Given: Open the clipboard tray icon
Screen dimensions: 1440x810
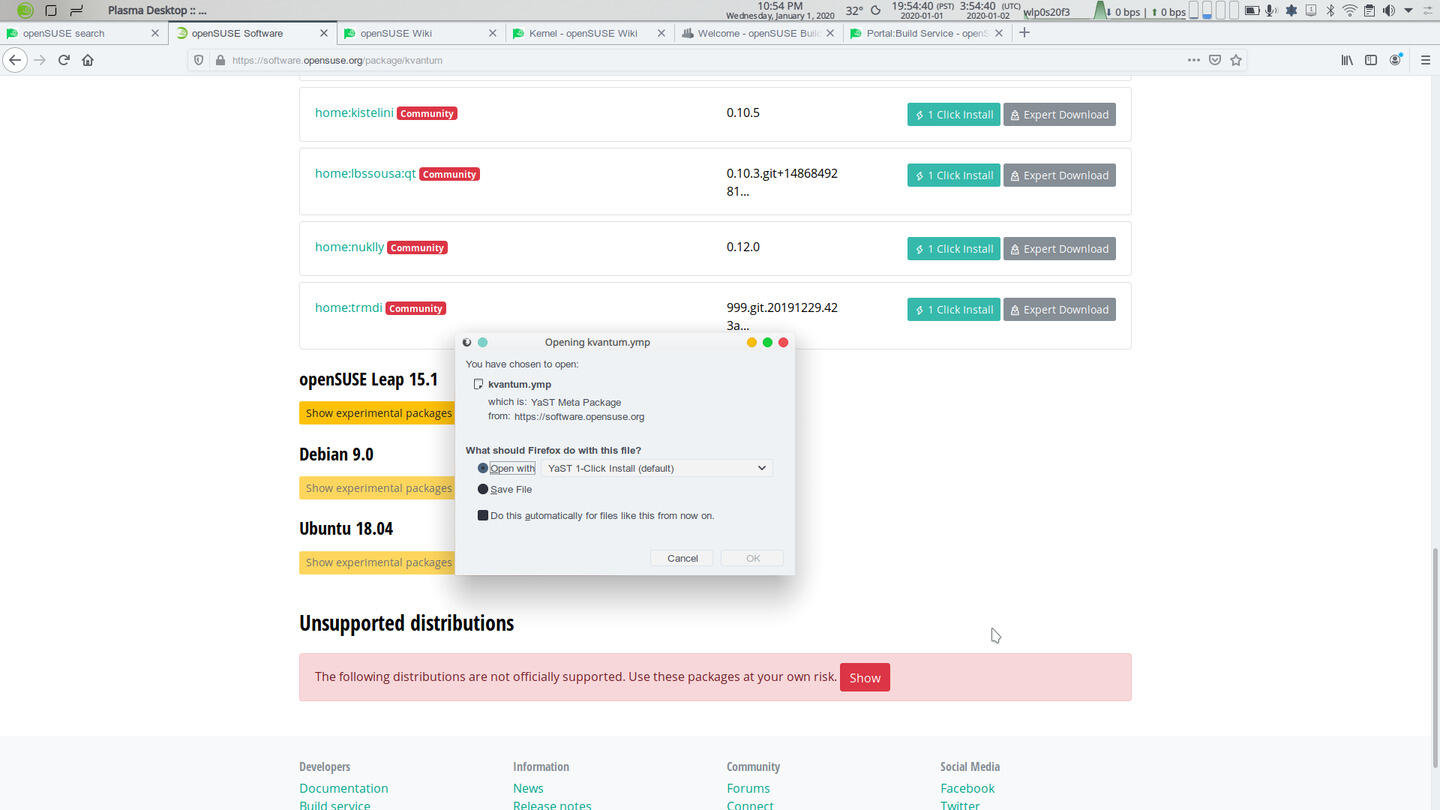Looking at the screenshot, I should [x=1369, y=11].
